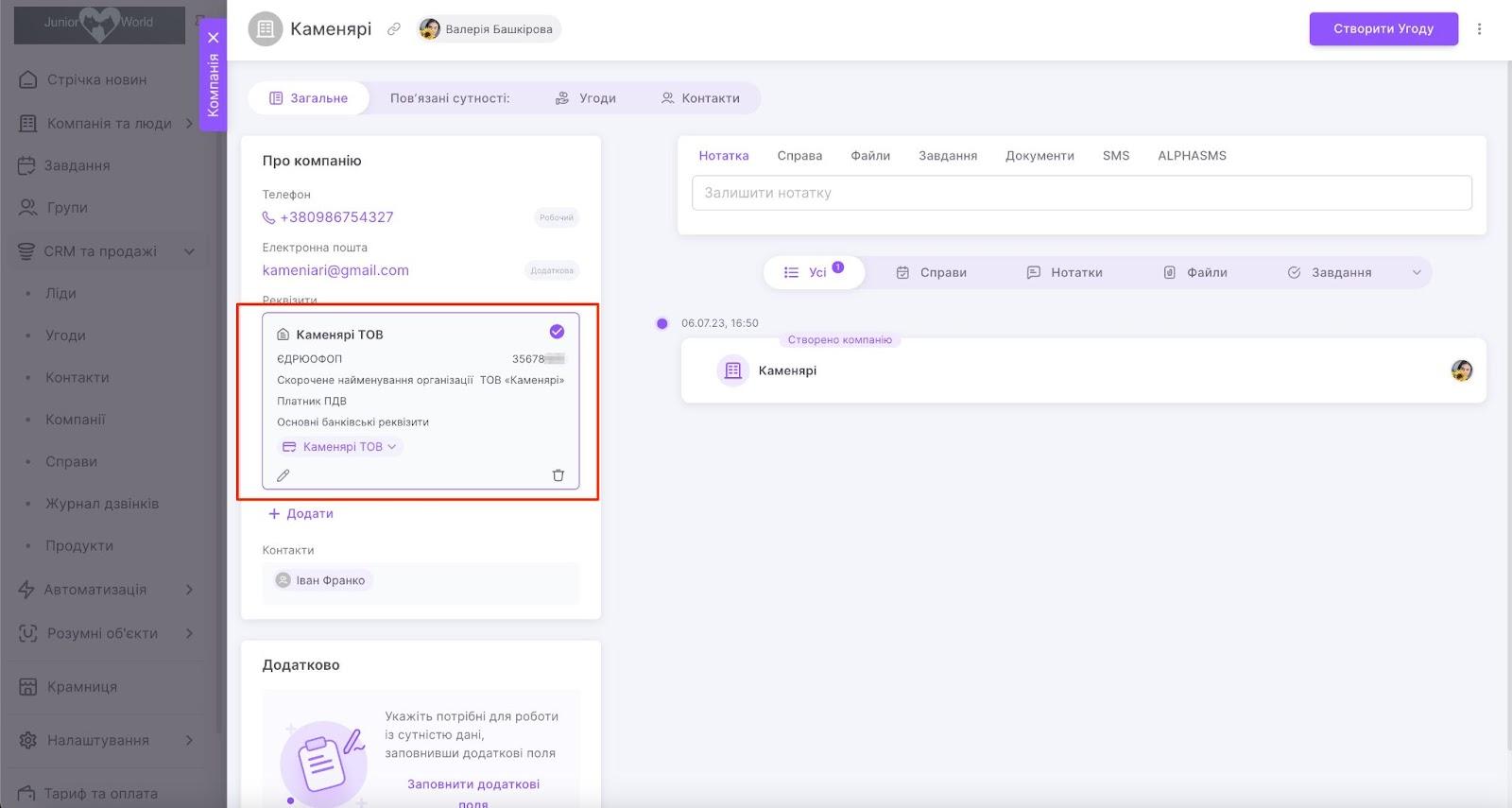The height and width of the screenshot is (808, 1512).
Task: Close the Компанія side panel with X
Action: [x=214, y=38]
